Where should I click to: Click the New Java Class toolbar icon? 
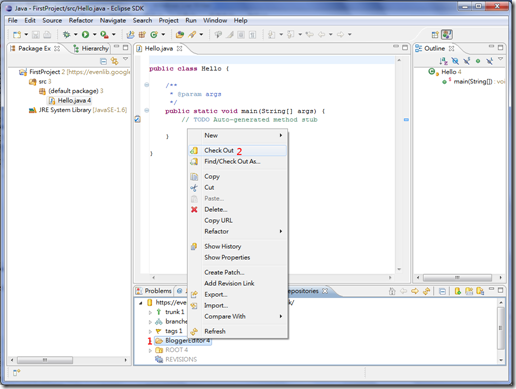click(x=154, y=34)
